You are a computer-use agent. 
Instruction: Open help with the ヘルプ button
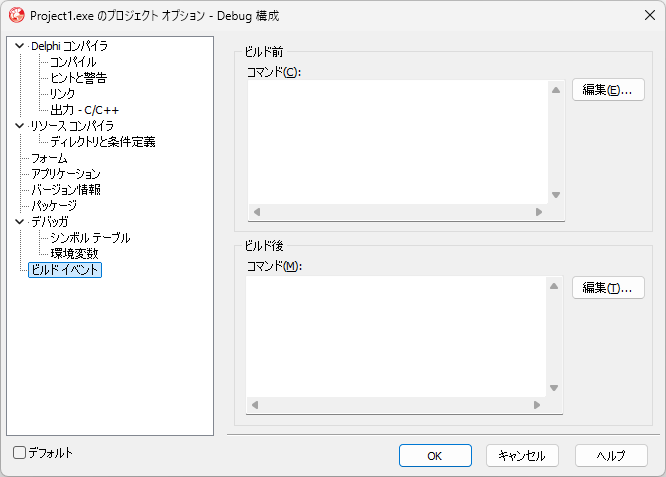(611, 456)
